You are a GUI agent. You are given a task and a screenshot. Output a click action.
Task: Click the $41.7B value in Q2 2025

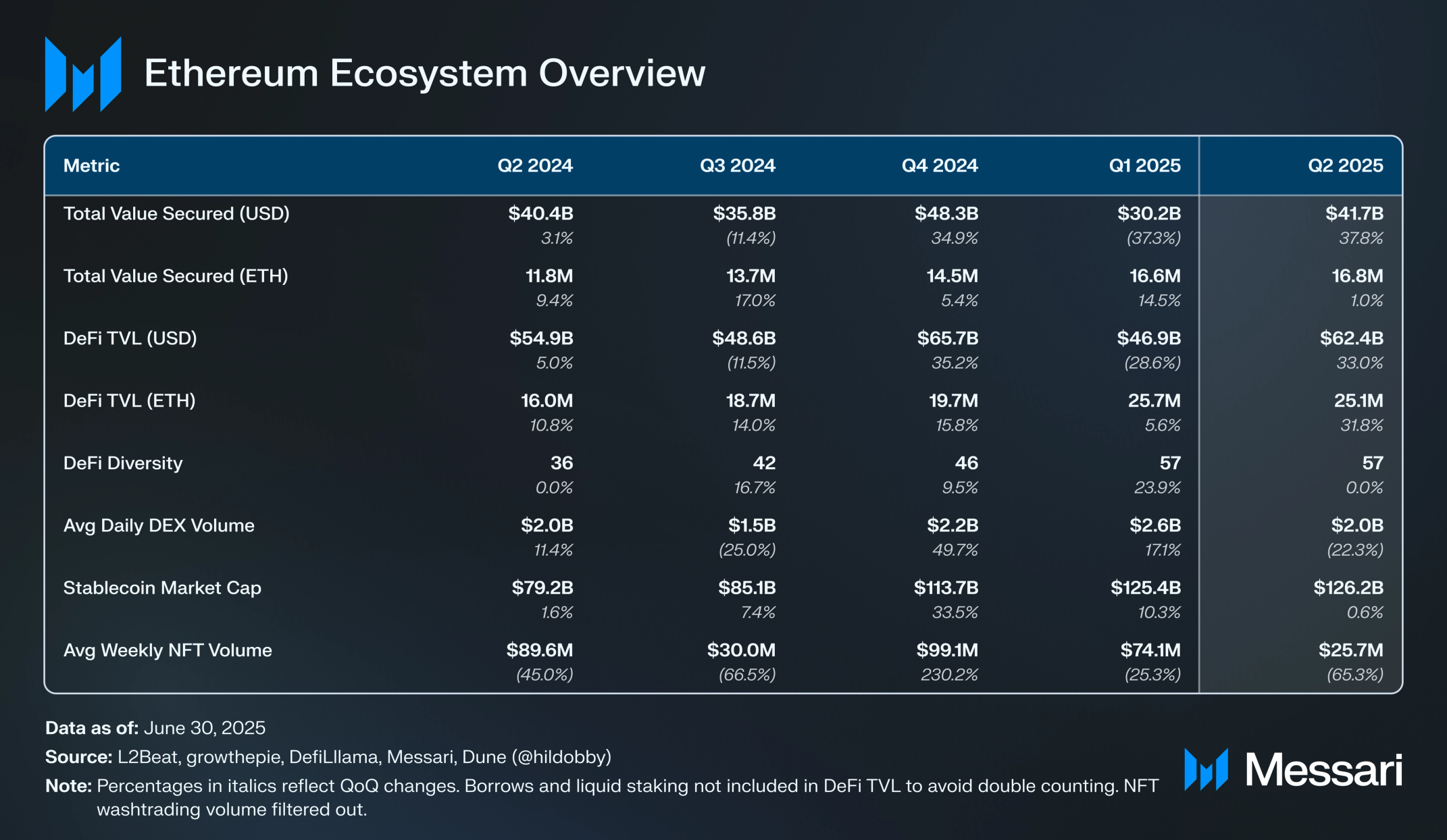(x=1354, y=213)
